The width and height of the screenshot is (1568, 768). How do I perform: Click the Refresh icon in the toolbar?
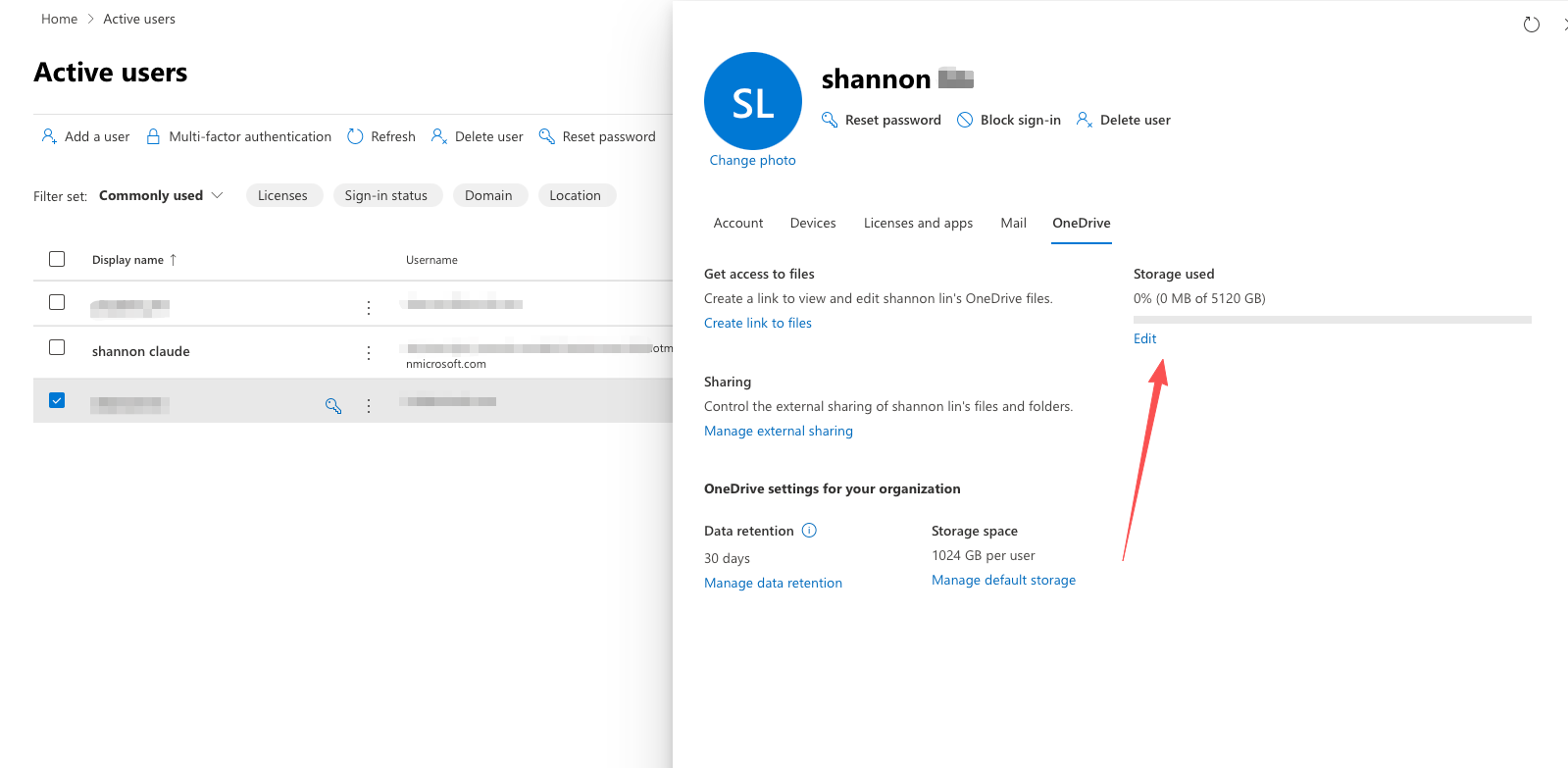[x=355, y=136]
